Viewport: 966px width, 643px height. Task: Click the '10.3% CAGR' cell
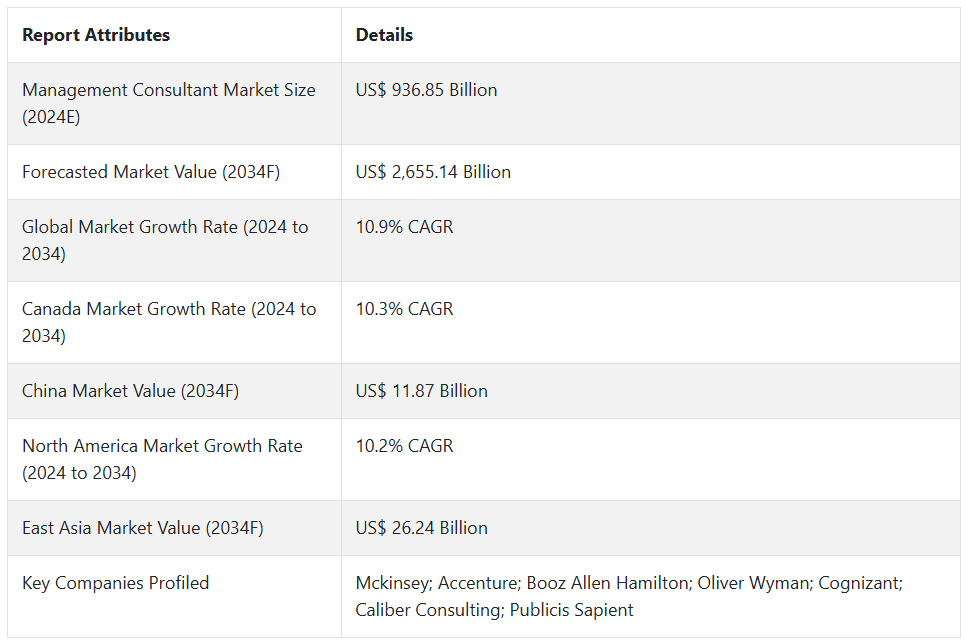tap(404, 309)
